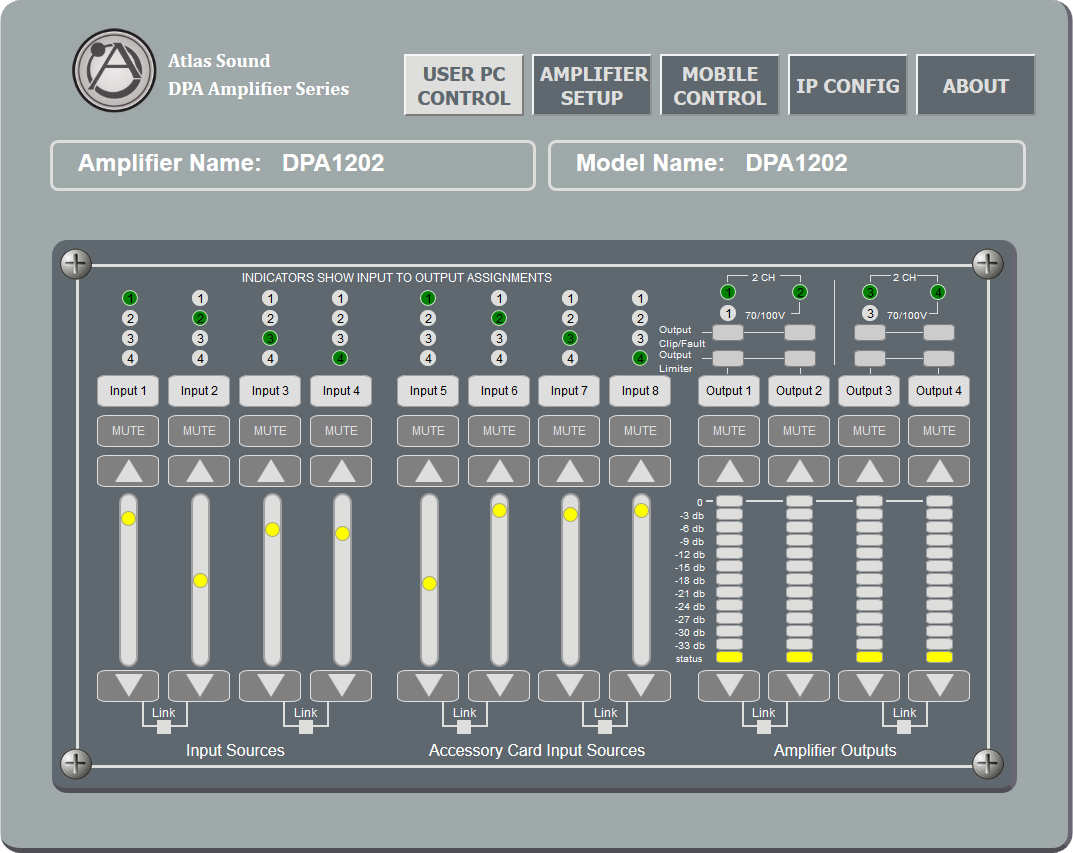Toggle the Link box between Inputs 1 and 2

tap(164, 727)
